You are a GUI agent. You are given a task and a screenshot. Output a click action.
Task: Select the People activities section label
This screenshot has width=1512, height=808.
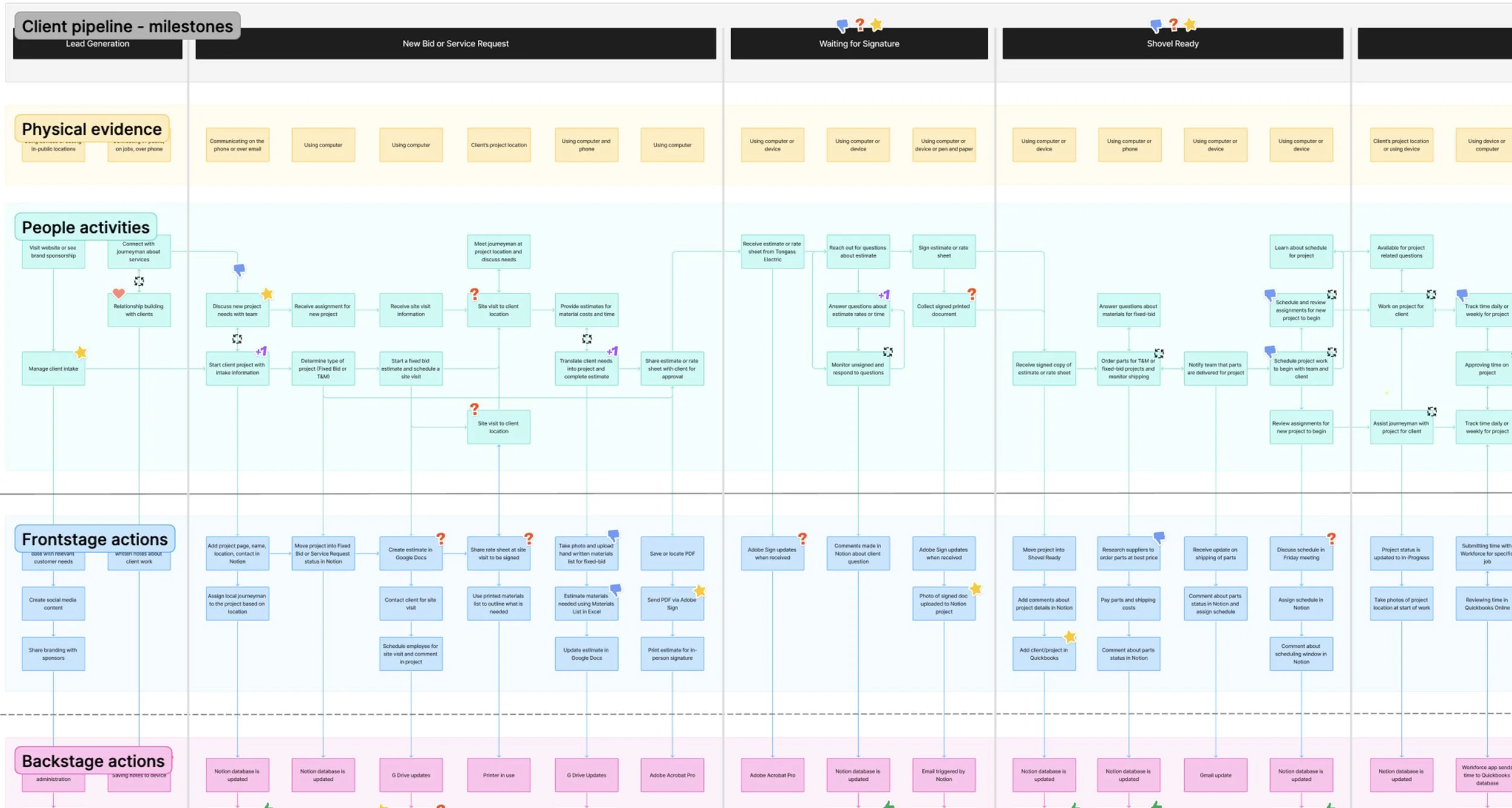85,227
